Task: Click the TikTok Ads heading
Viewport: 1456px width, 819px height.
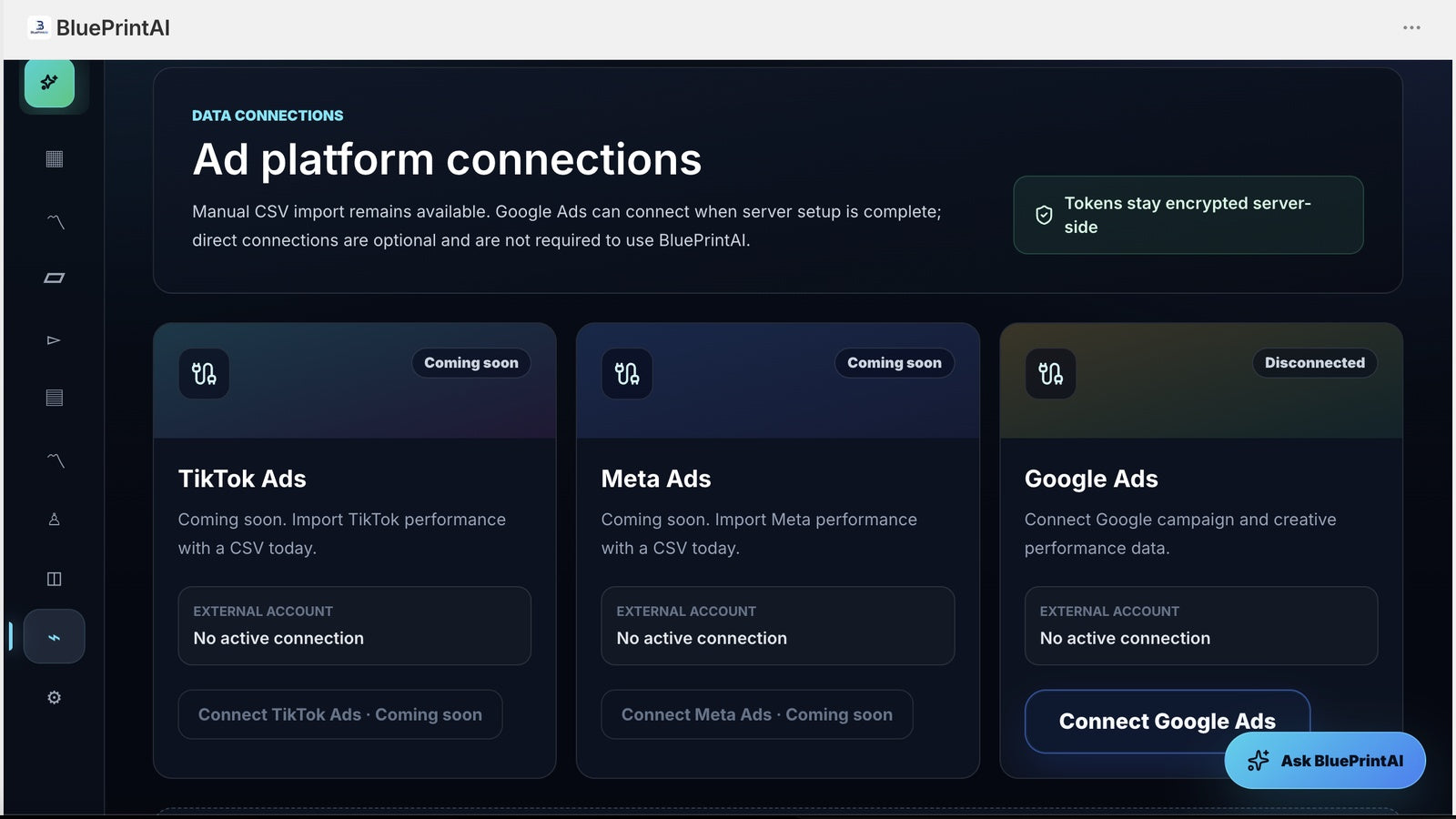Action: (242, 479)
